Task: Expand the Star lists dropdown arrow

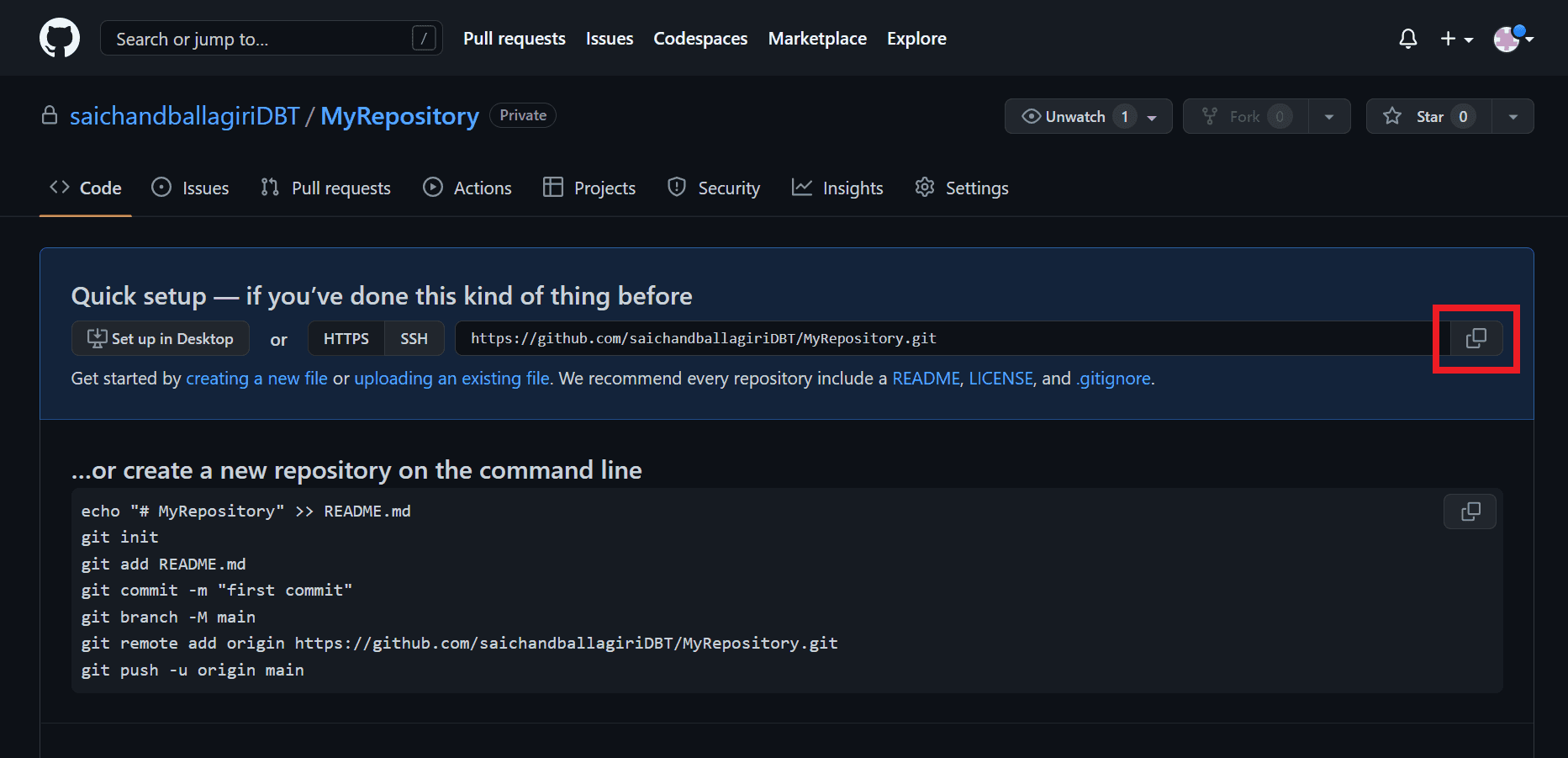Action: (x=1513, y=116)
